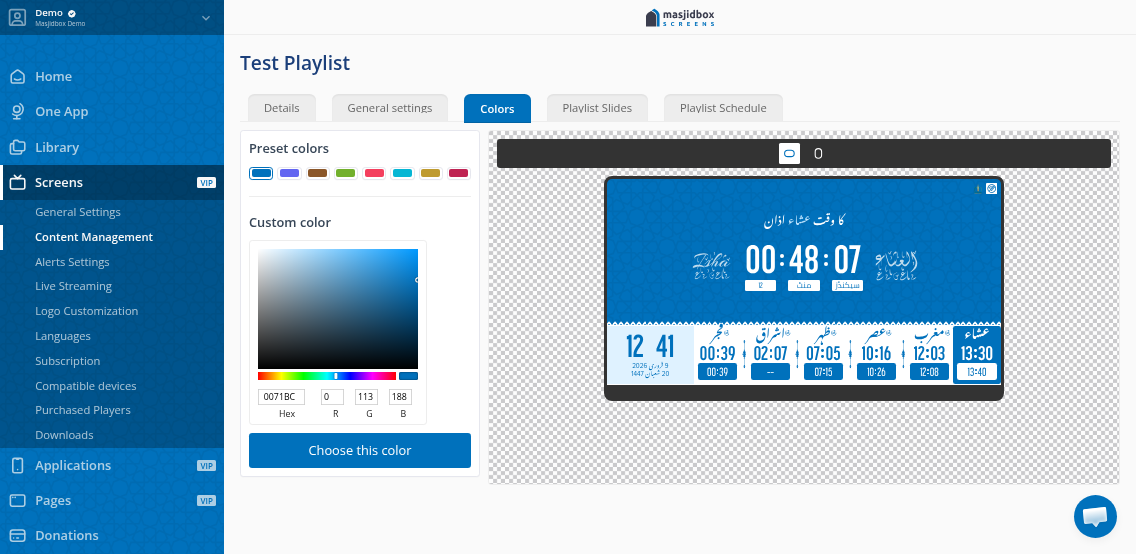Click the 12:03 prayer time in preview

tap(929, 353)
